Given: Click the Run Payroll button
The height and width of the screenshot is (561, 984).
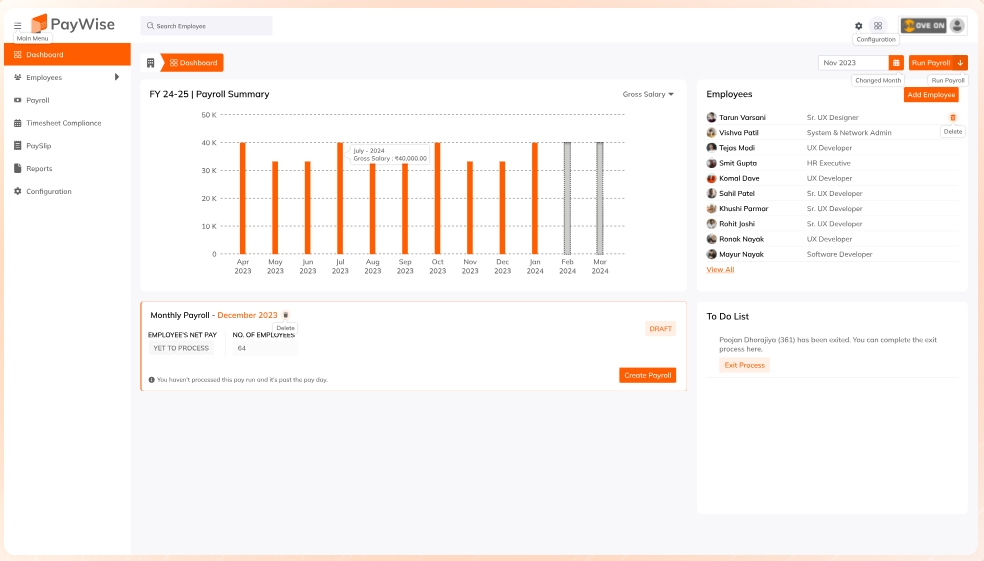Looking at the screenshot, I should [x=931, y=63].
